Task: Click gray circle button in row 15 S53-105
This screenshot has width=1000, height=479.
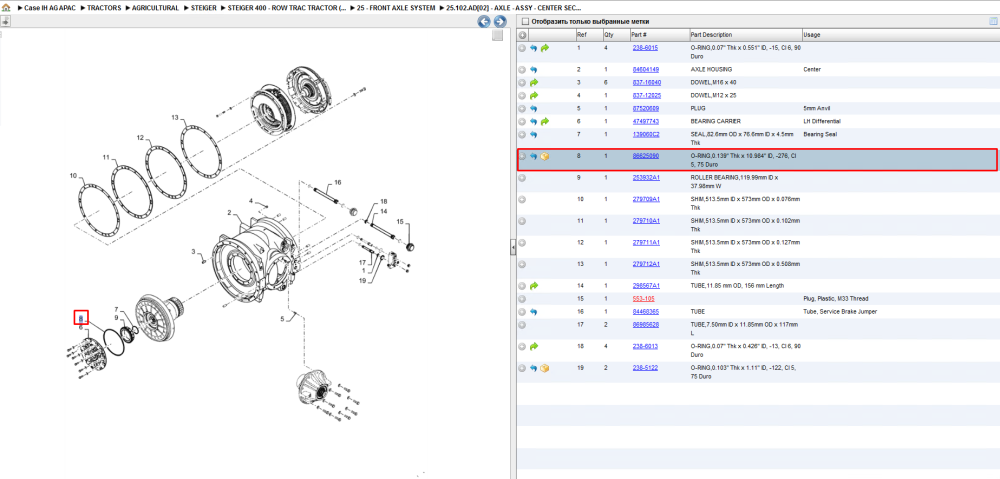Action: [522, 299]
